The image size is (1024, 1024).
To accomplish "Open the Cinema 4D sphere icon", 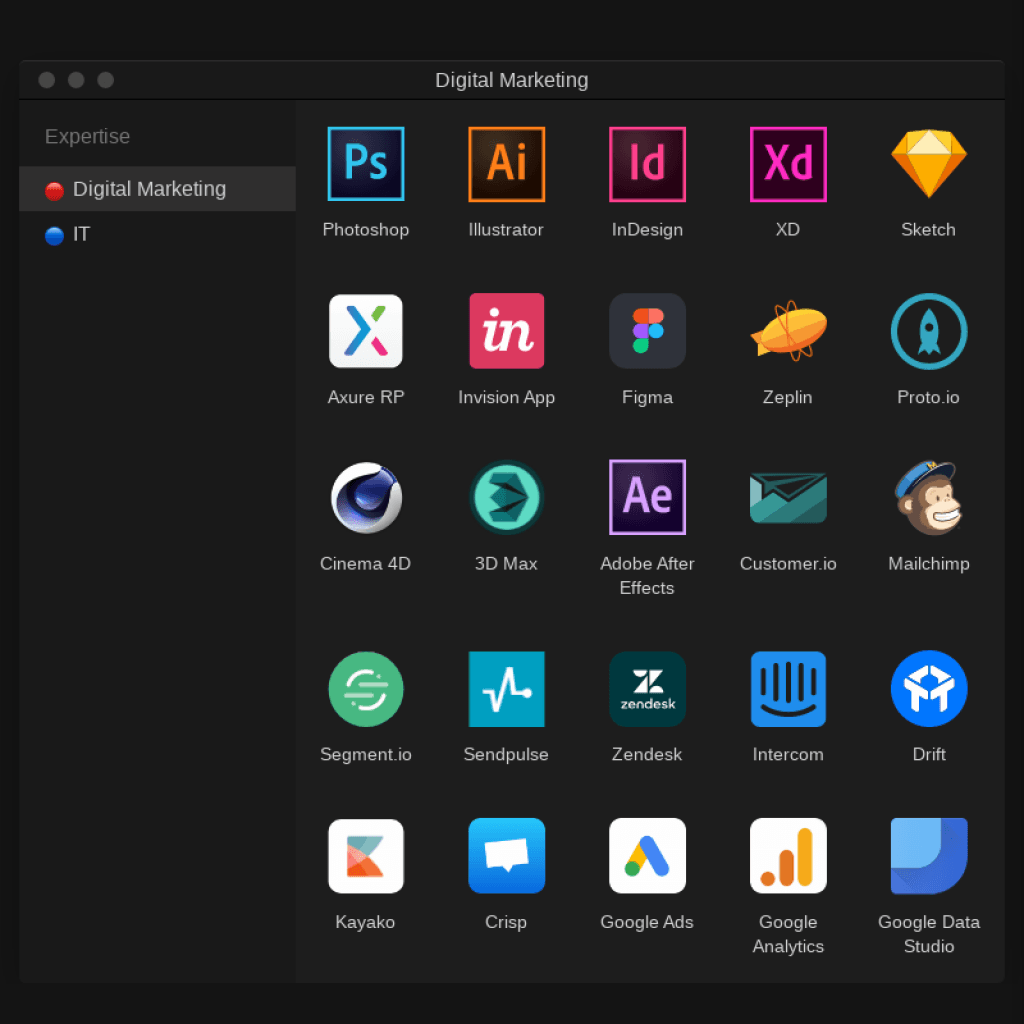I will pos(366,498).
